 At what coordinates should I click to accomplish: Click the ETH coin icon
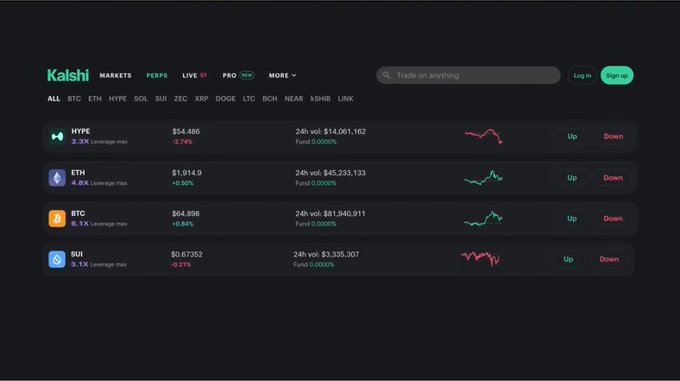tap(57, 178)
